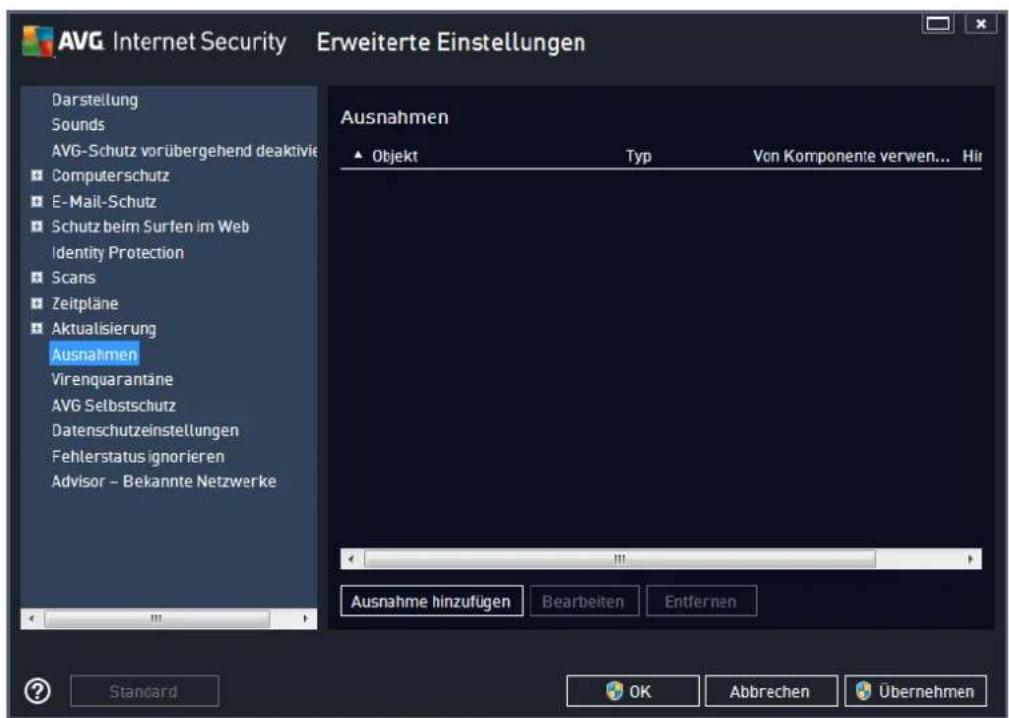
Task: Select AVG Selbstschutz in the tree
Action: click(x=113, y=406)
